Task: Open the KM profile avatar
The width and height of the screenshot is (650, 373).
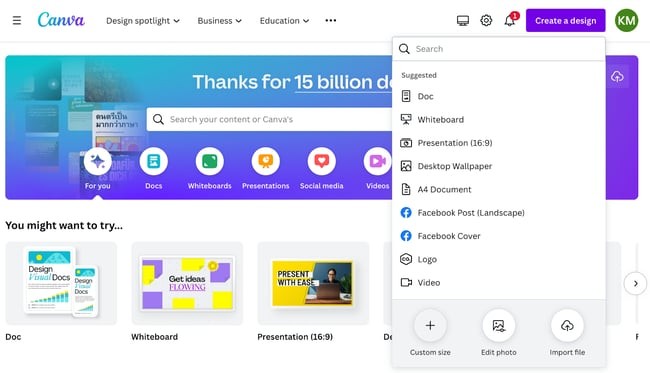Action: (x=626, y=20)
